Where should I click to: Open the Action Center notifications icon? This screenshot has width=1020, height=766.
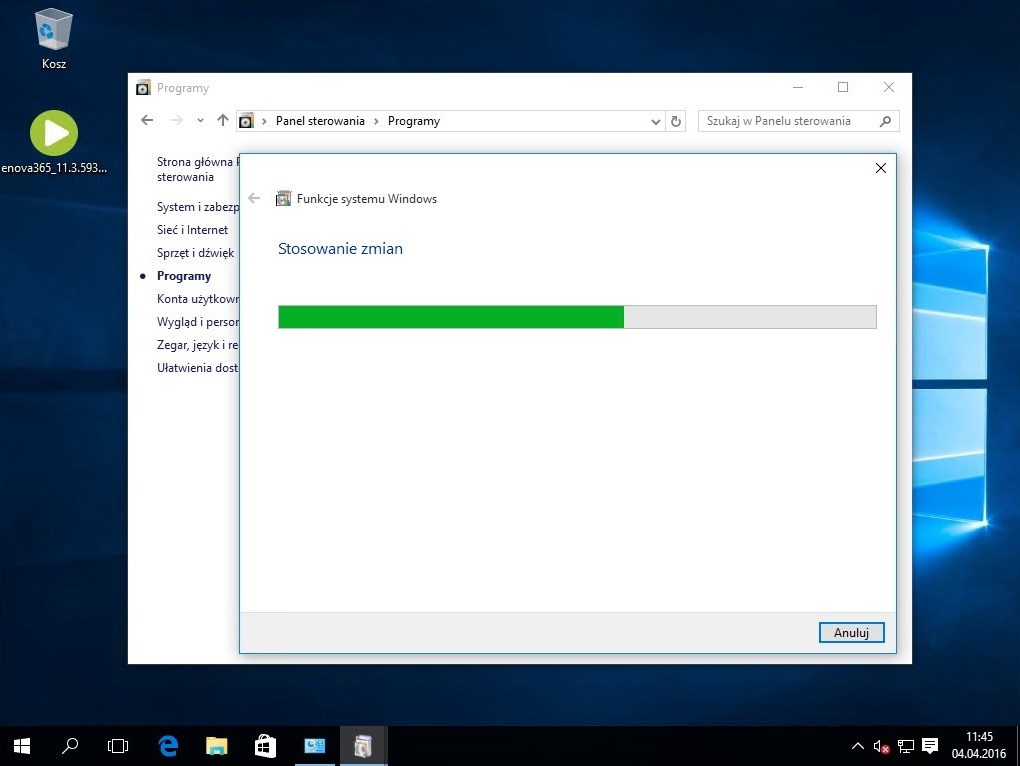pyautogui.click(x=930, y=746)
